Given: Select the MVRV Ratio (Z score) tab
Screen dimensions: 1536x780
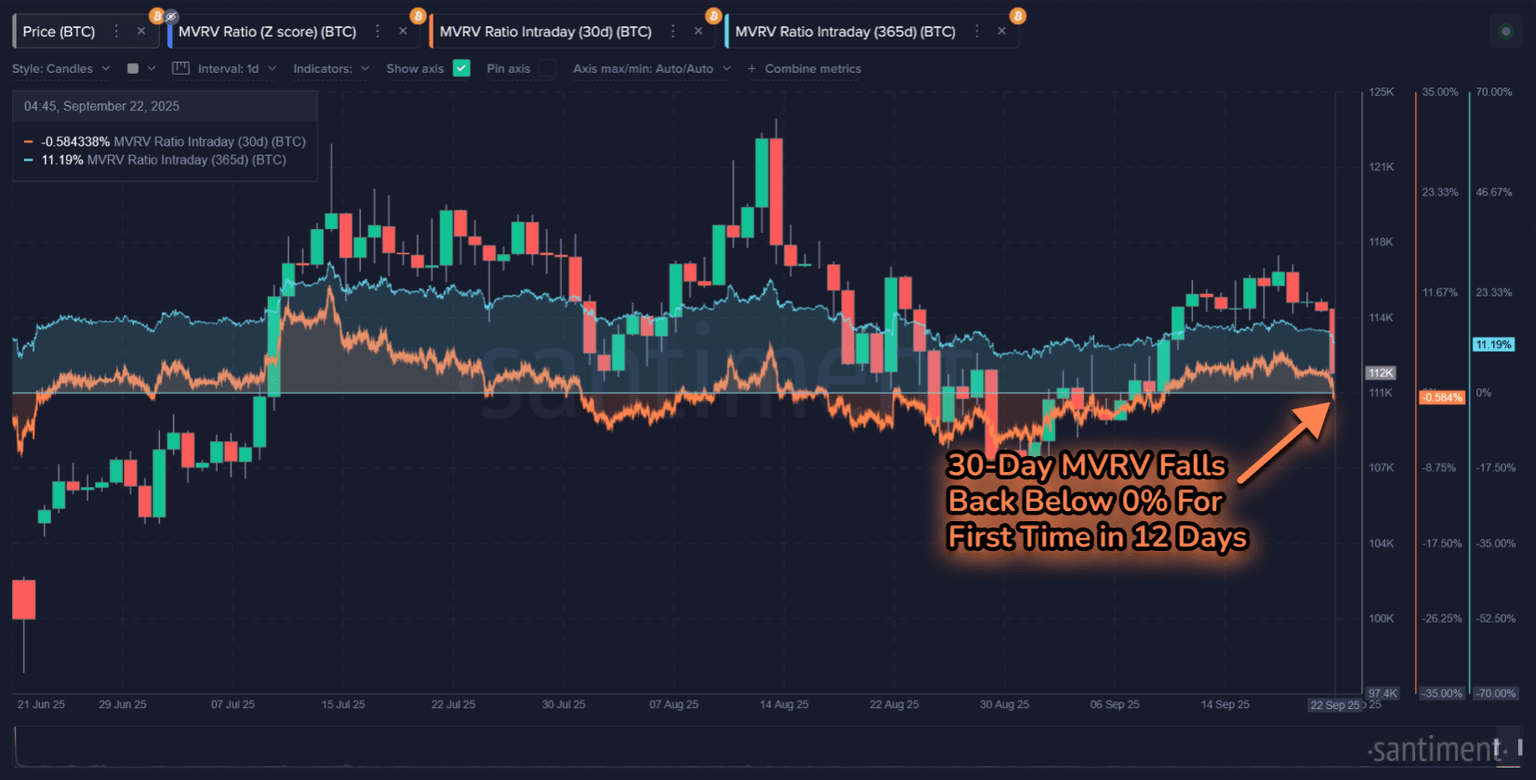Looking at the screenshot, I should tap(266, 32).
